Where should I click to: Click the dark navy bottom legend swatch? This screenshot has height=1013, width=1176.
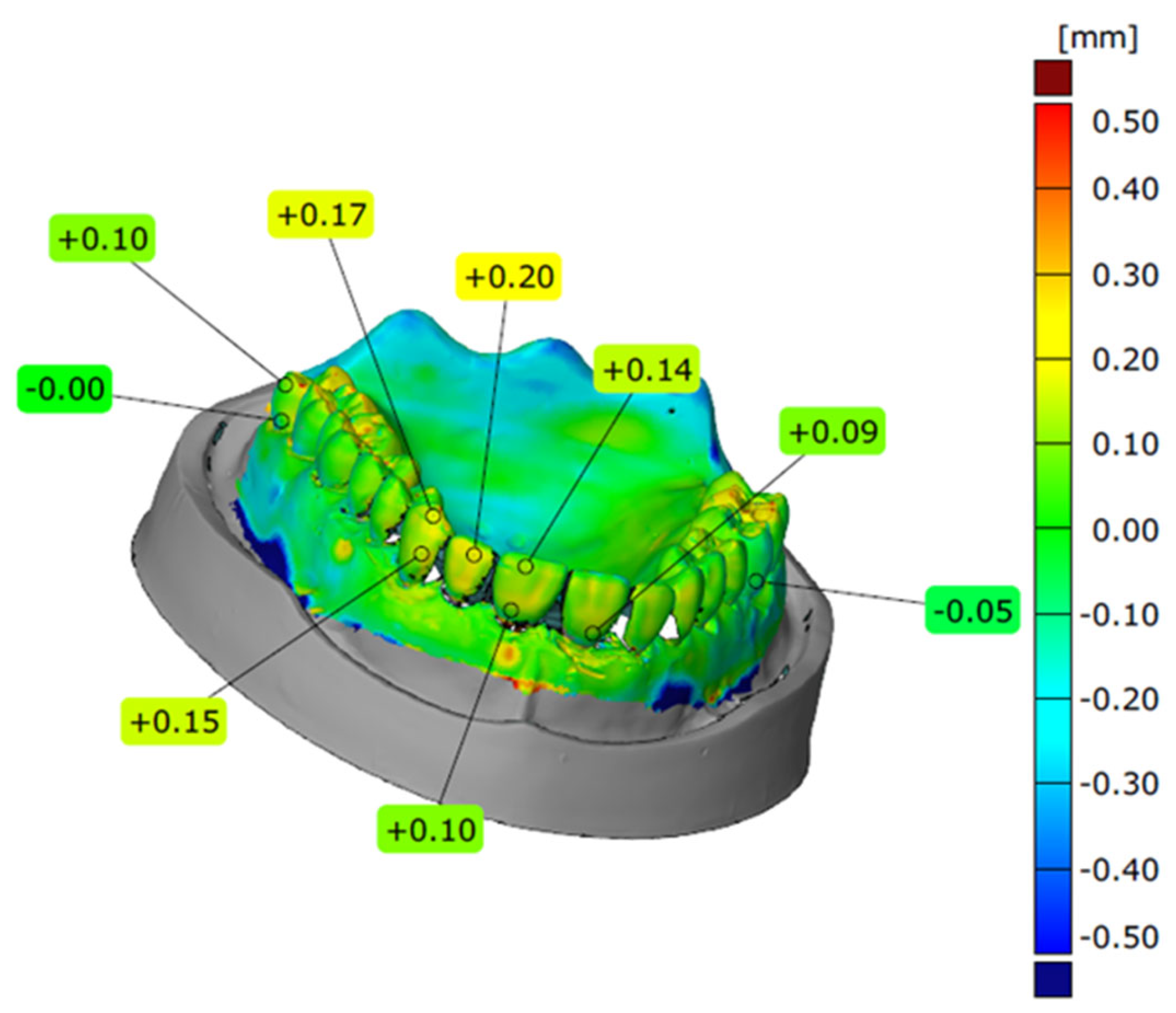pos(1053,979)
